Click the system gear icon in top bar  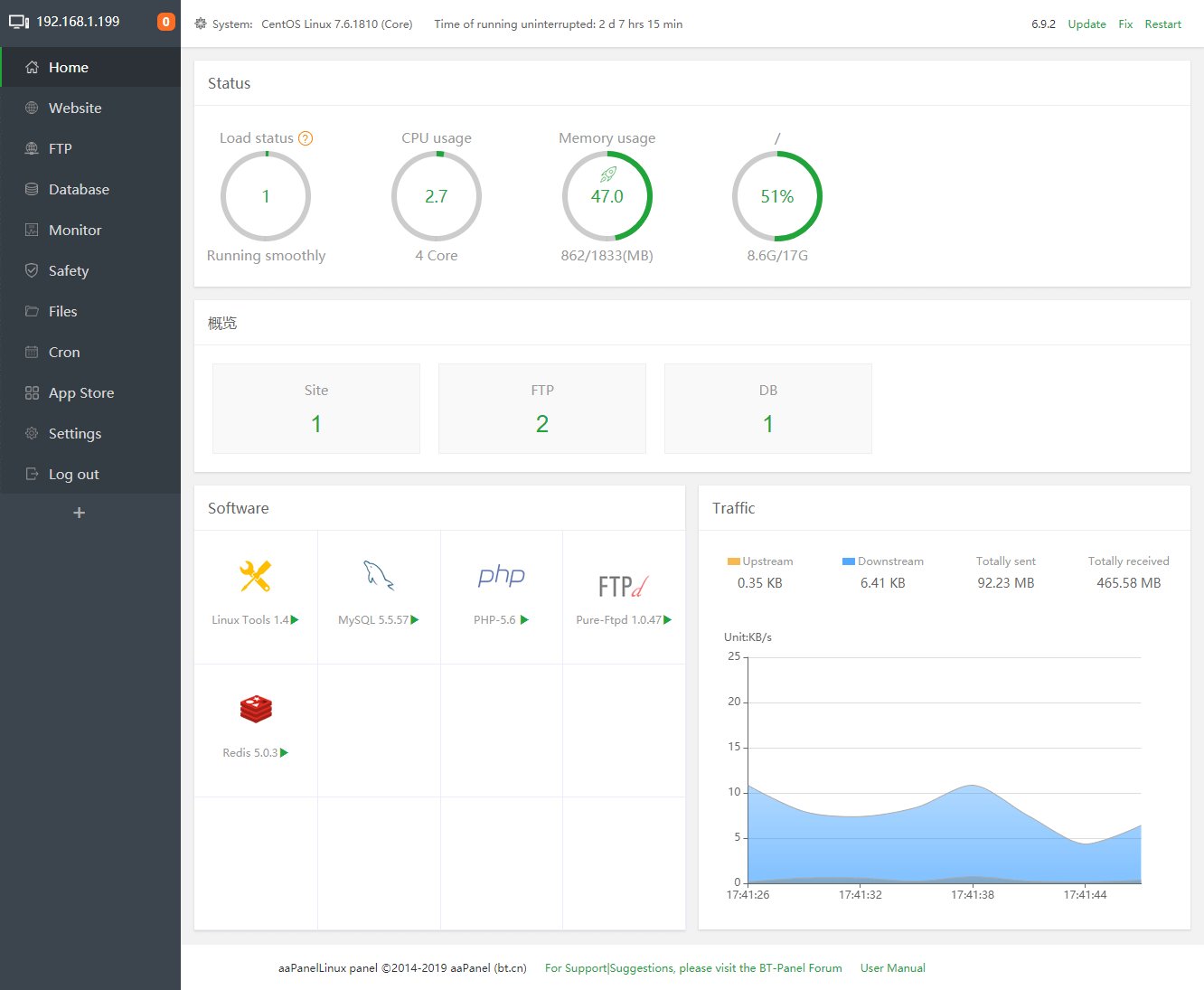coord(201,24)
